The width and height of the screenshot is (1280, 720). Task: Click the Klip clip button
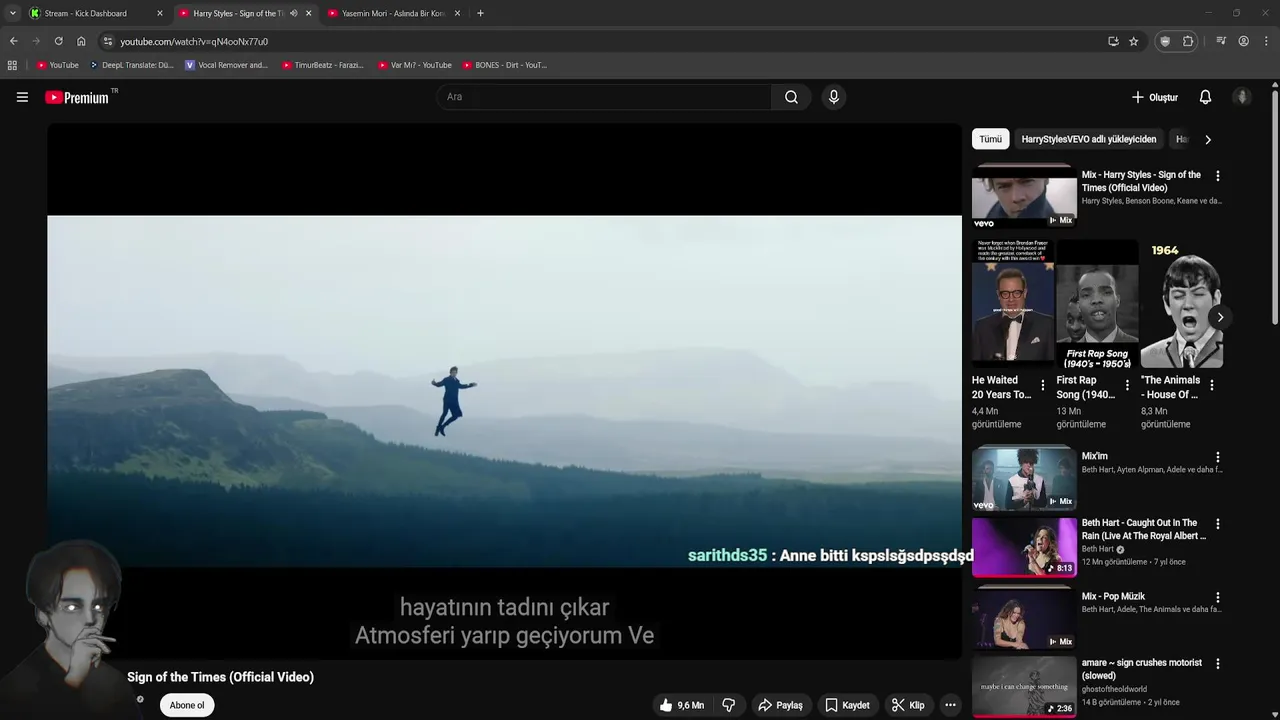908,705
